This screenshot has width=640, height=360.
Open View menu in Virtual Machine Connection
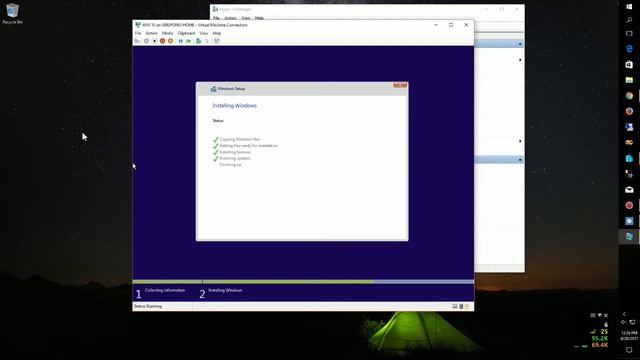(204, 33)
